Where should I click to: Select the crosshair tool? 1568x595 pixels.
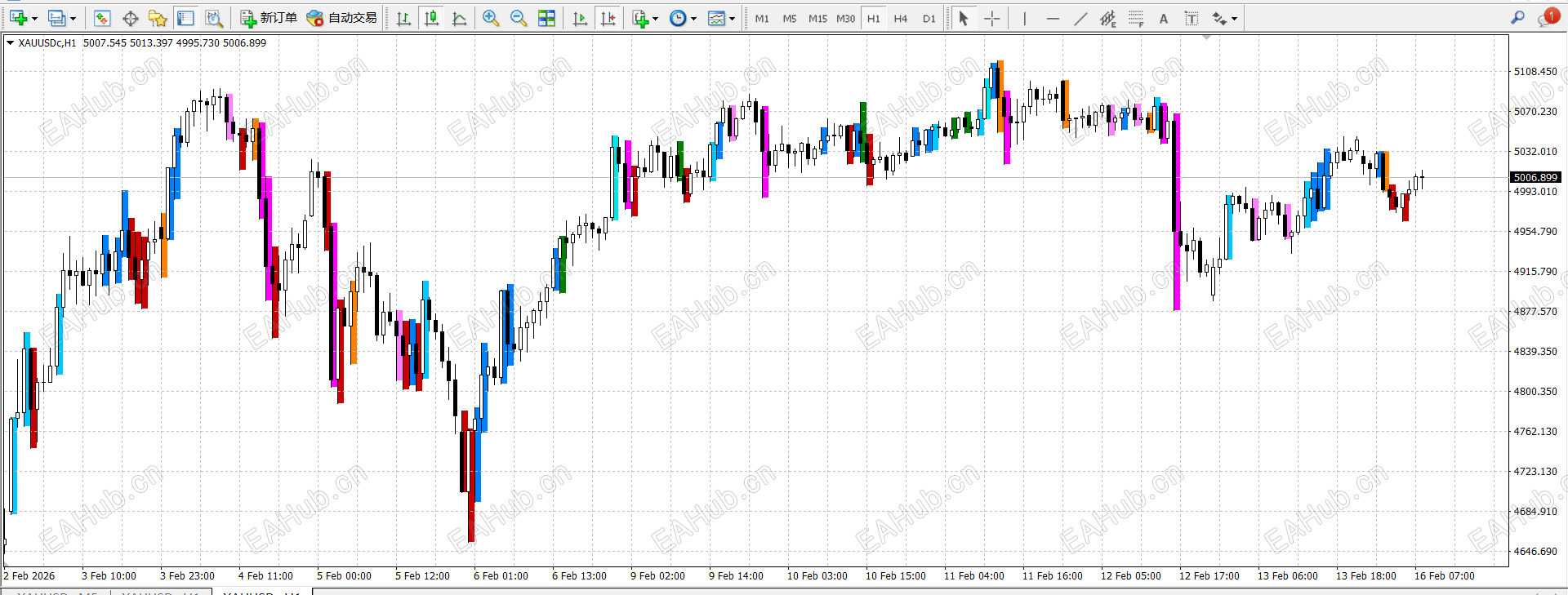click(991, 18)
